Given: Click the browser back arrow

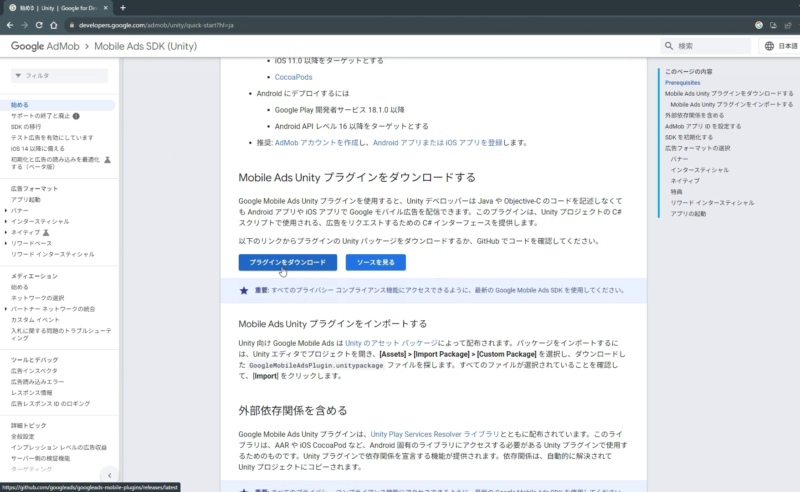Looking at the screenshot, I should (11, 24).
